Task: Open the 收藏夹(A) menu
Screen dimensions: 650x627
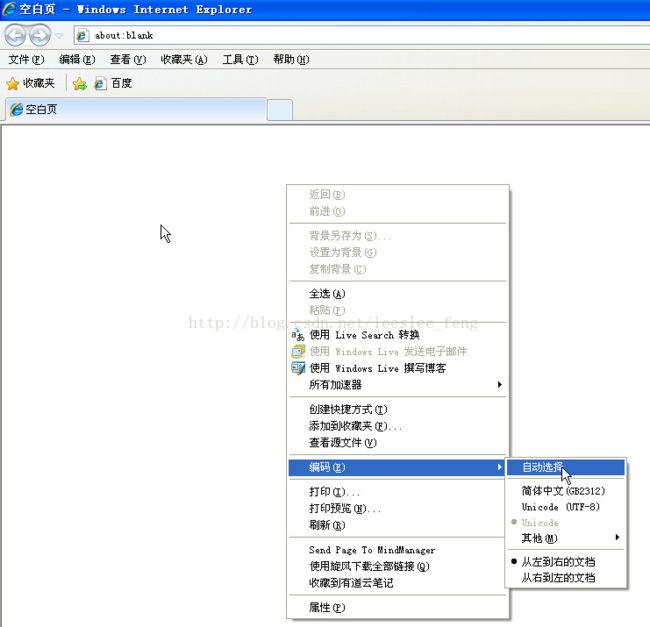Action: point(184,60)
